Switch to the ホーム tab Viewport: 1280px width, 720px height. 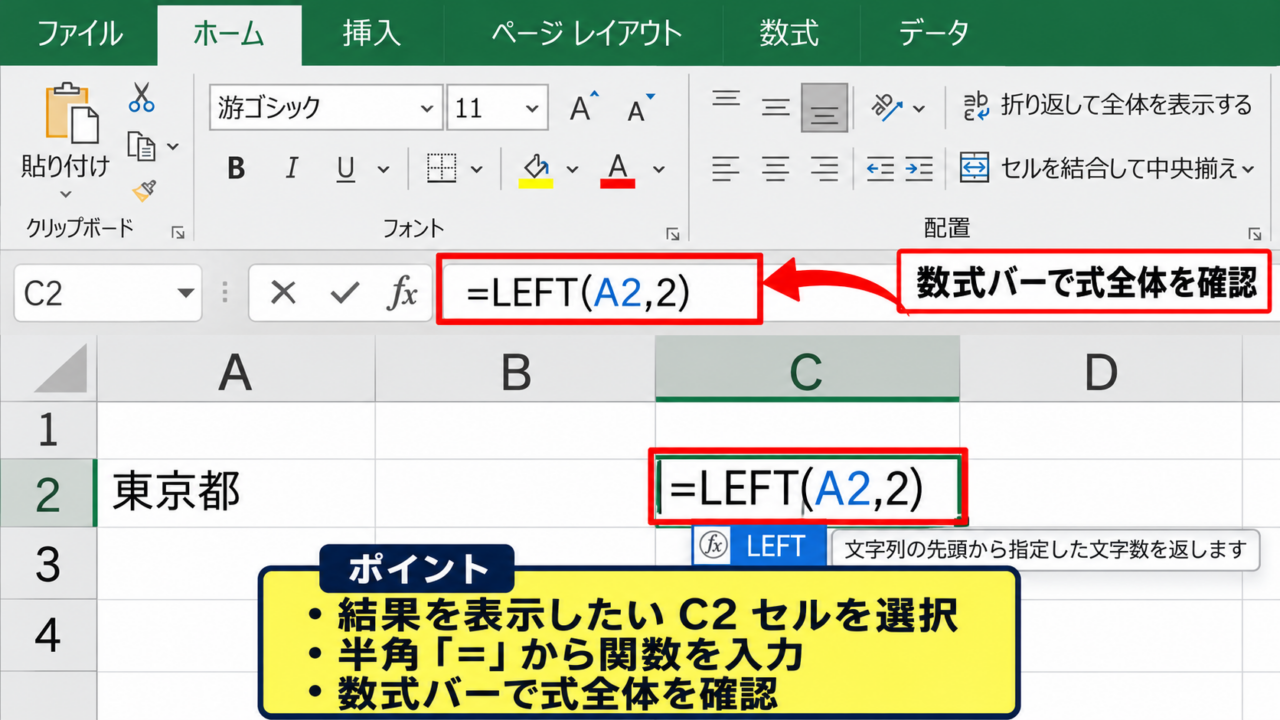click(229, 34)
